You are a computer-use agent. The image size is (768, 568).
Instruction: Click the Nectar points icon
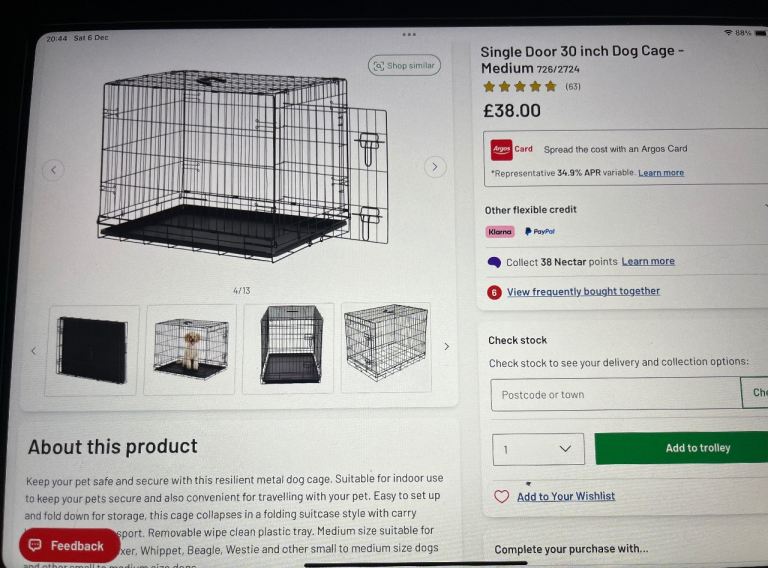494,262
